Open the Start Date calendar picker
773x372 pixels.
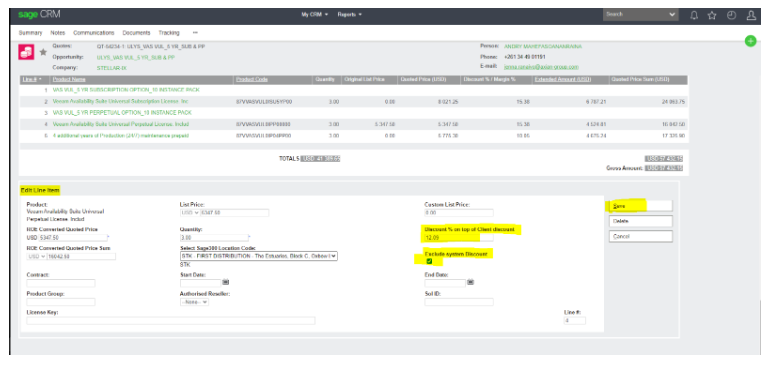226,282
